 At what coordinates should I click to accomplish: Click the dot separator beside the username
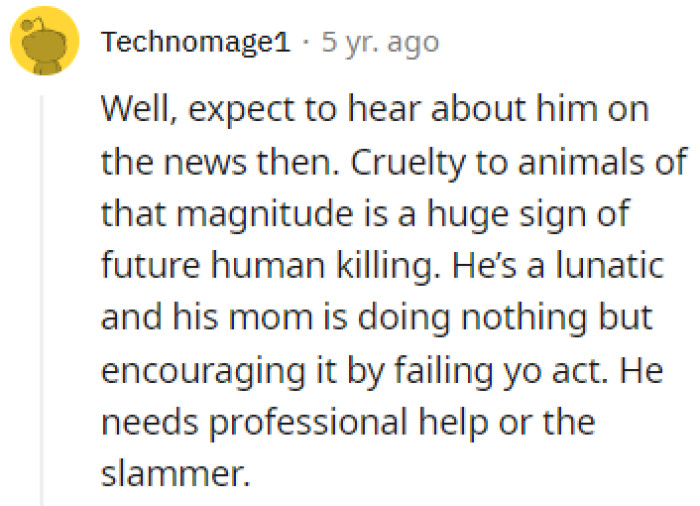tap(306, 43)
